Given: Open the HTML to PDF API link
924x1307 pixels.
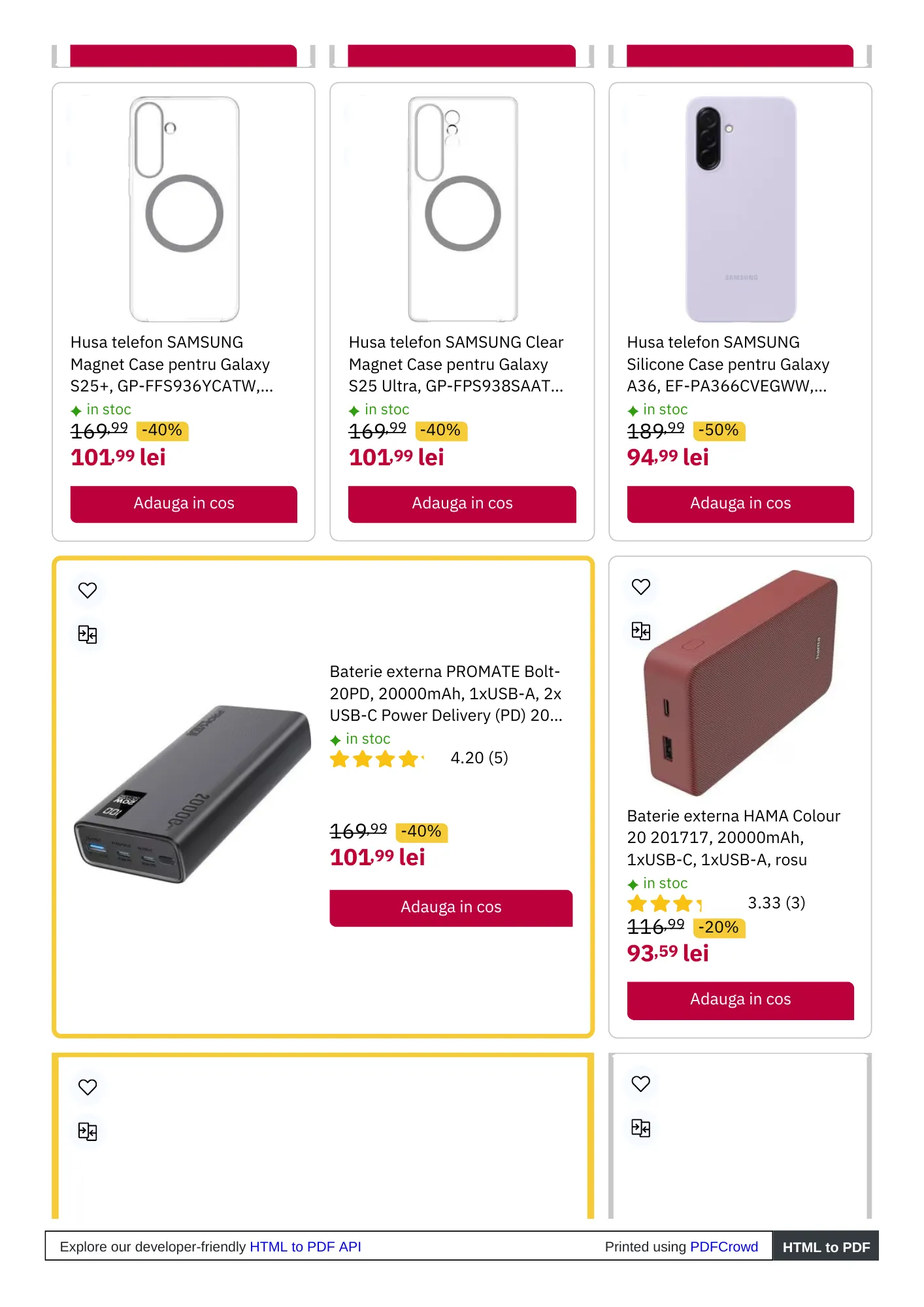Looking at the screenshot, I should point(305,1247).
